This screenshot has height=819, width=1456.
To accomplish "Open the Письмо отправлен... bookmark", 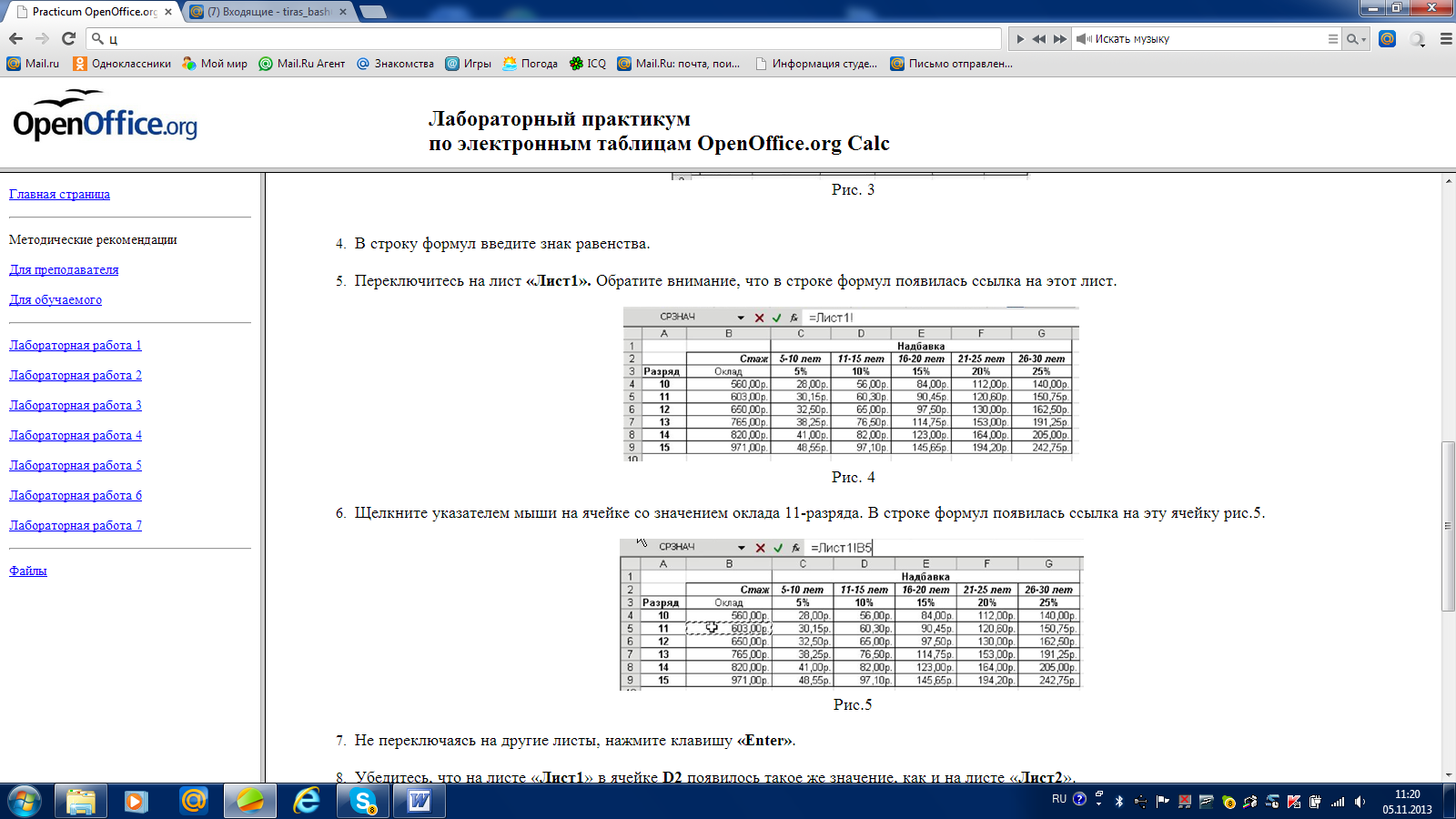I will tap(951, 64).
